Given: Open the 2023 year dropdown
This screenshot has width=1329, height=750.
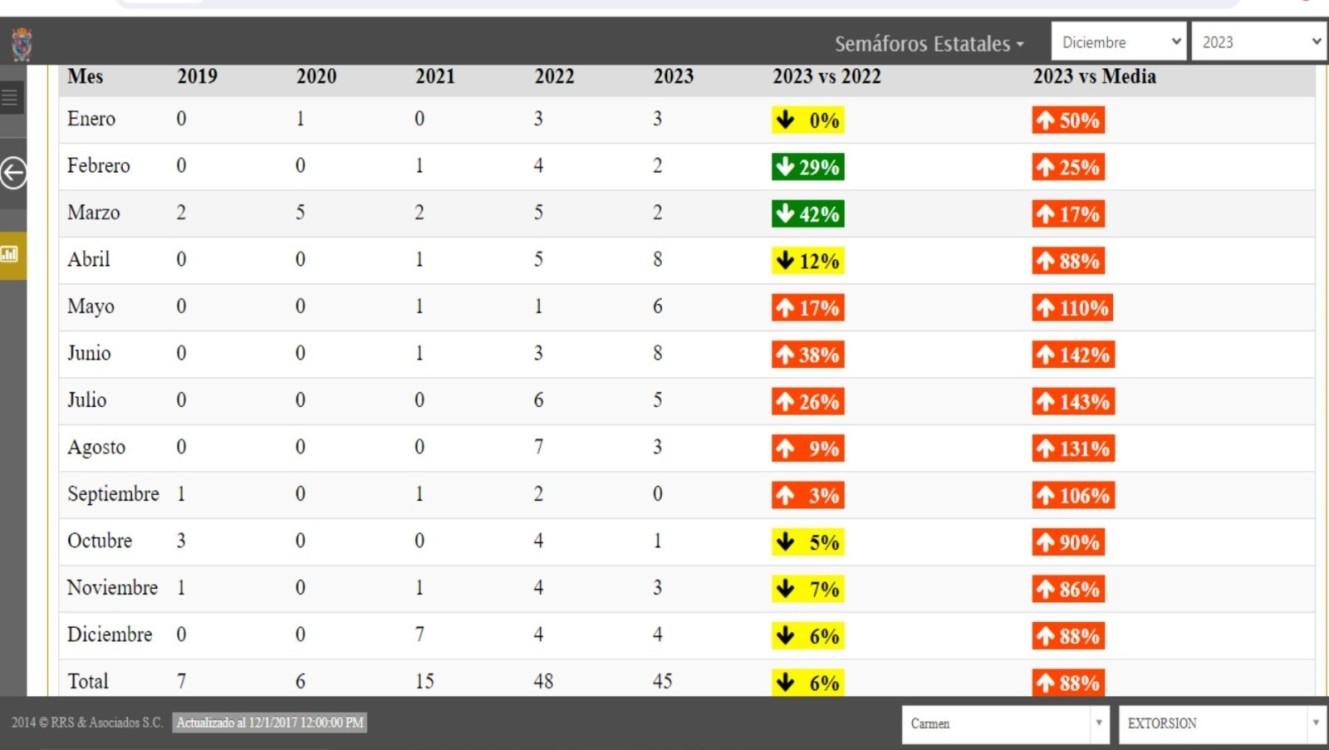Looking at the screenshot, I should pos(1259,43).
